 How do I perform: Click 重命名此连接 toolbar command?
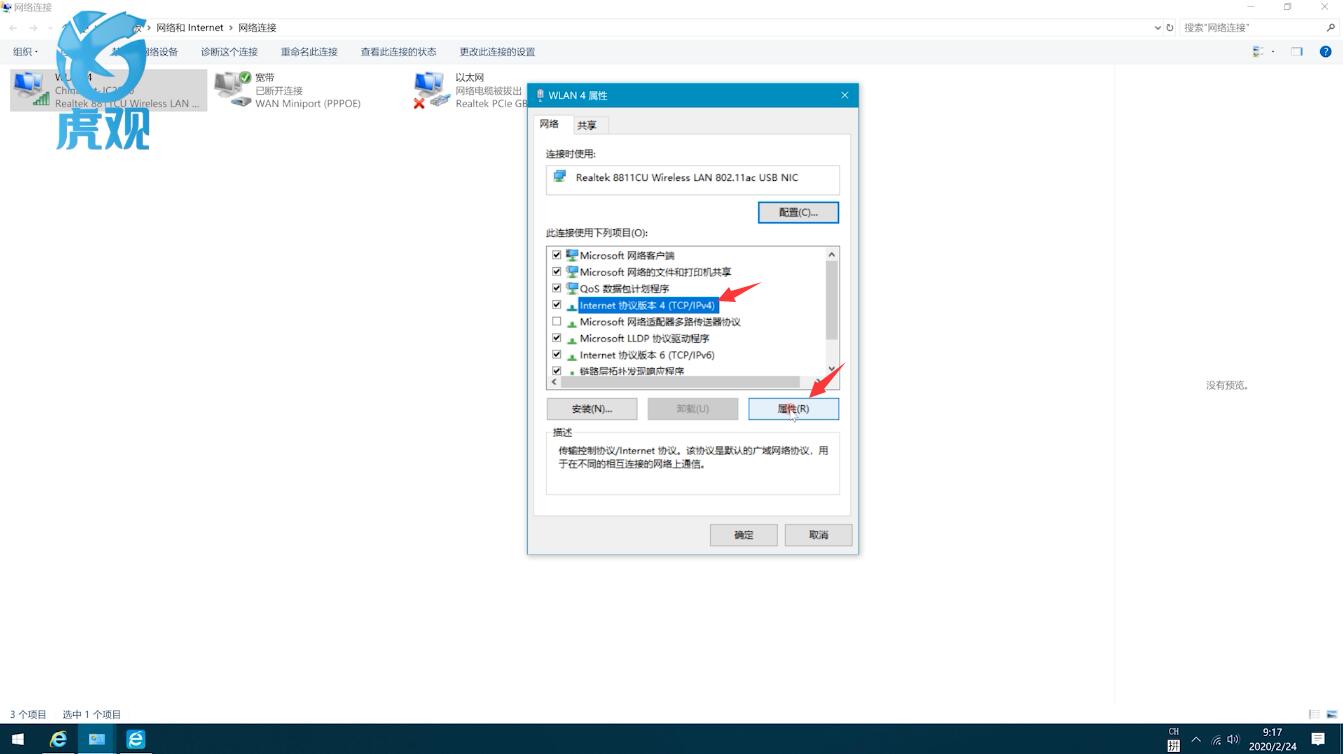(309, 52)
